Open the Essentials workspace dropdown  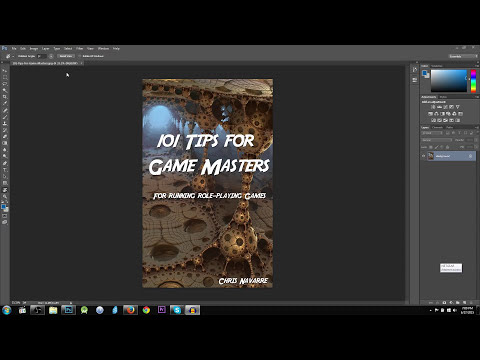coord(463,56)
